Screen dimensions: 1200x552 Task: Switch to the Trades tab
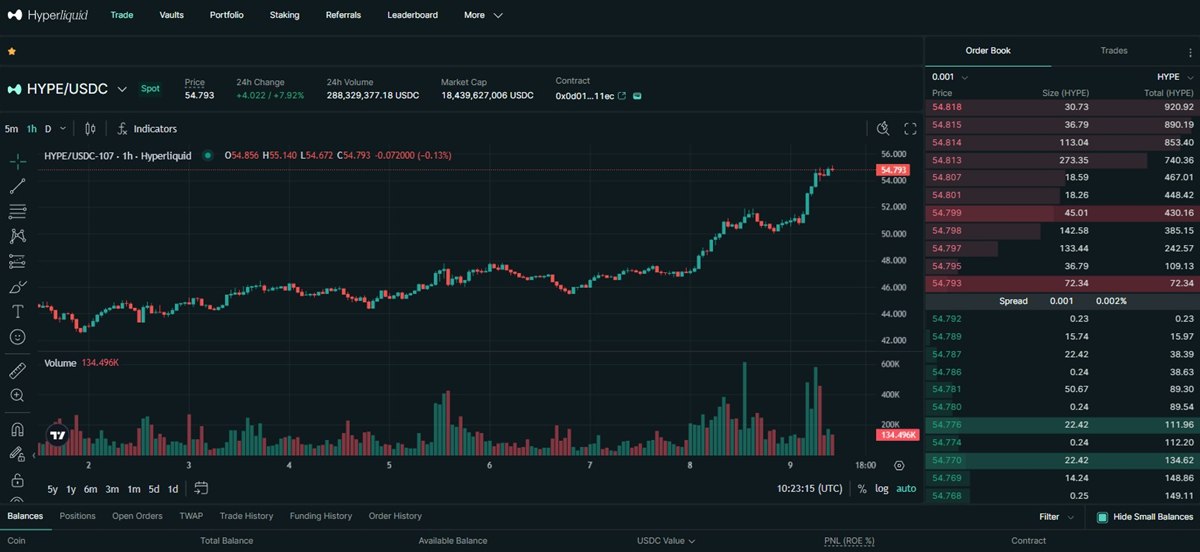[1114, 50]
